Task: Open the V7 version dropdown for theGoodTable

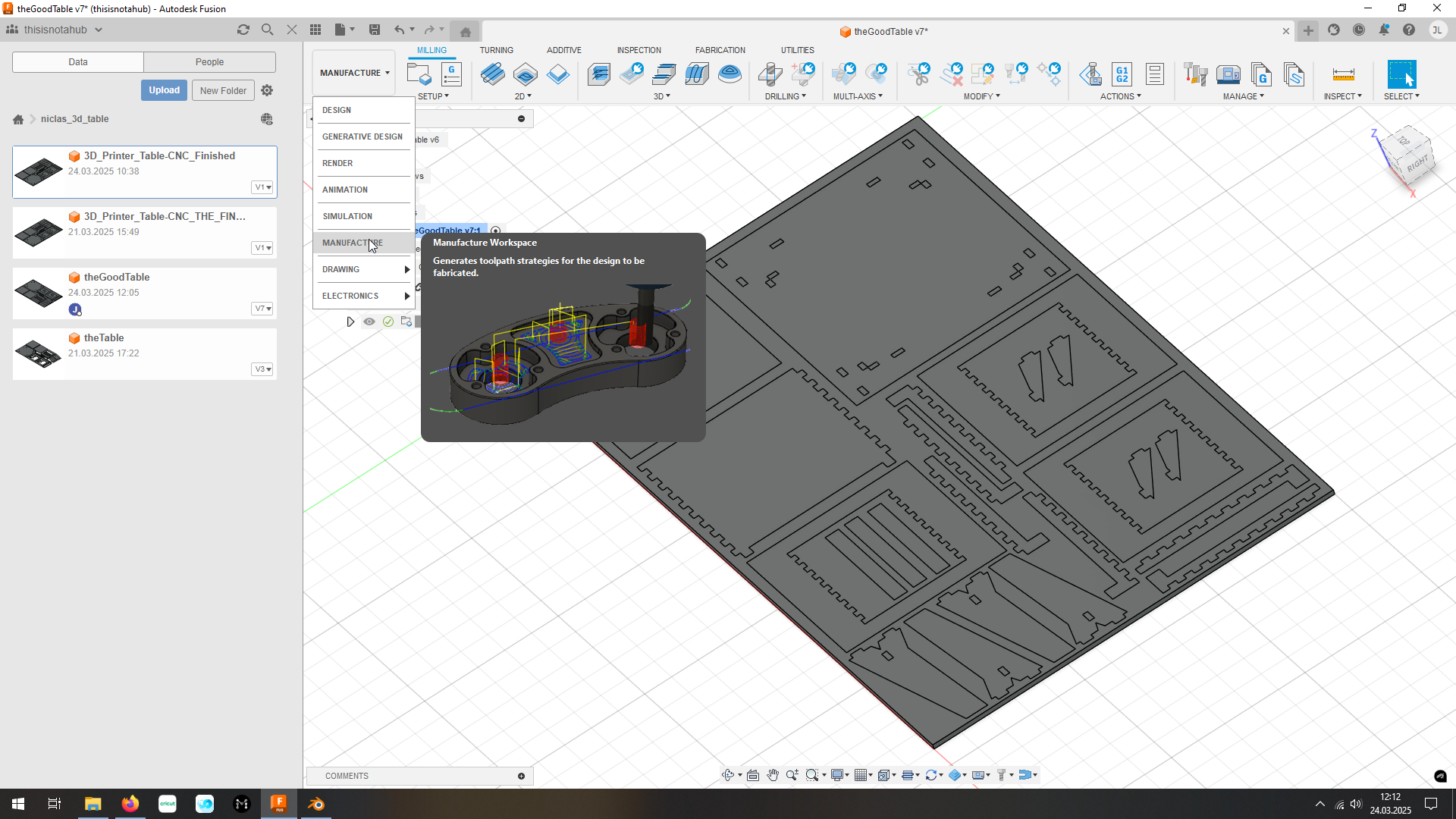Action: [262, 309]
